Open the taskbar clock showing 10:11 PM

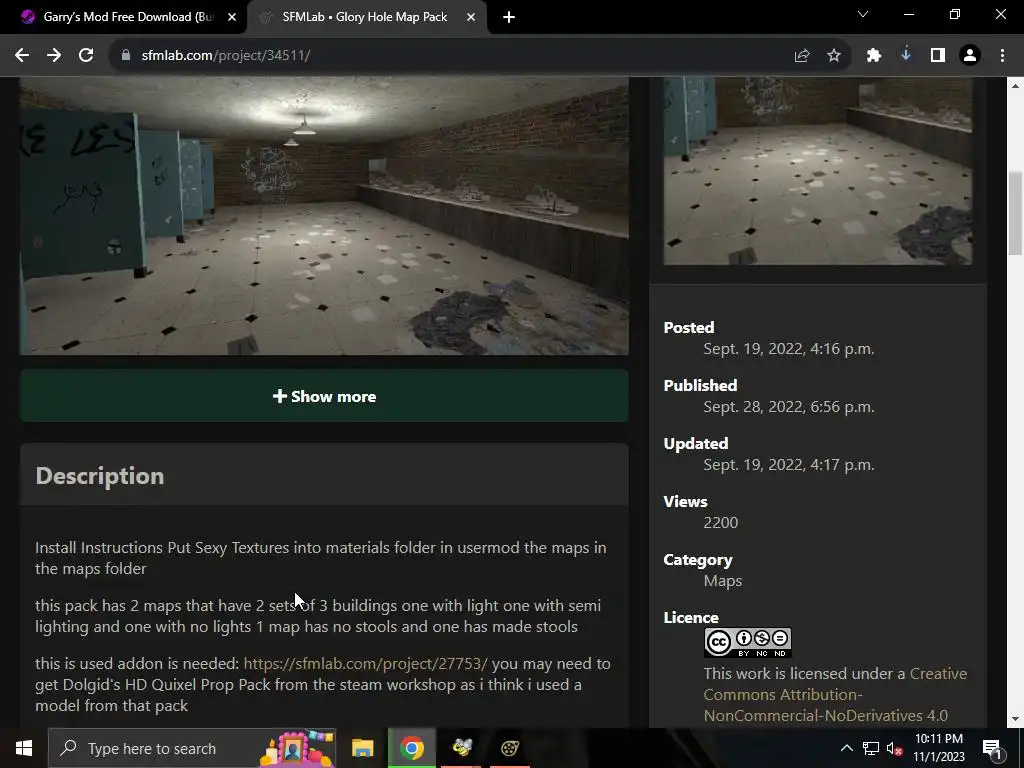pyautogui.click(x=938, y=748)
